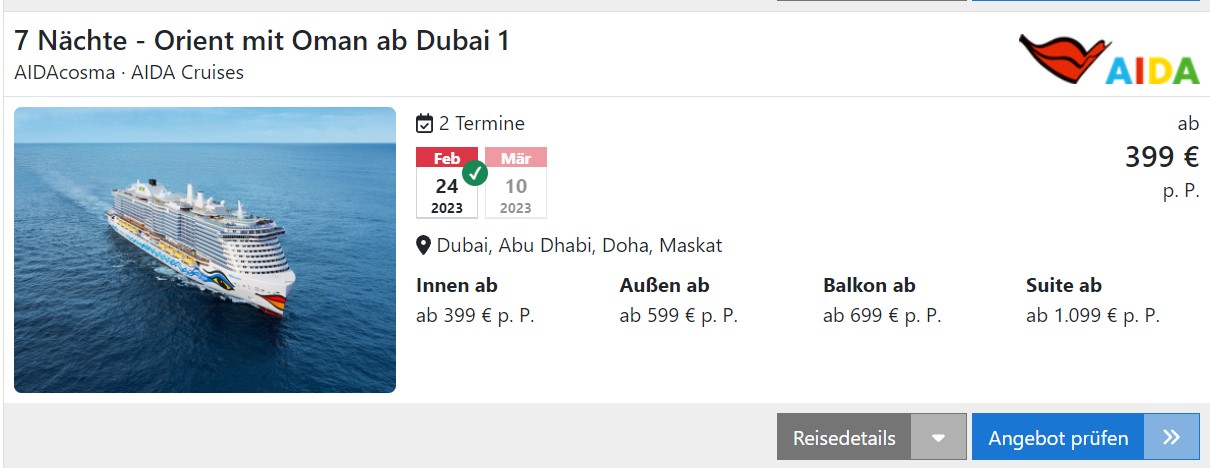The height and width of the screenshot is (468, 1210).
Task: Select the Mär 10 2023 date tile
Action: [516, 183]
